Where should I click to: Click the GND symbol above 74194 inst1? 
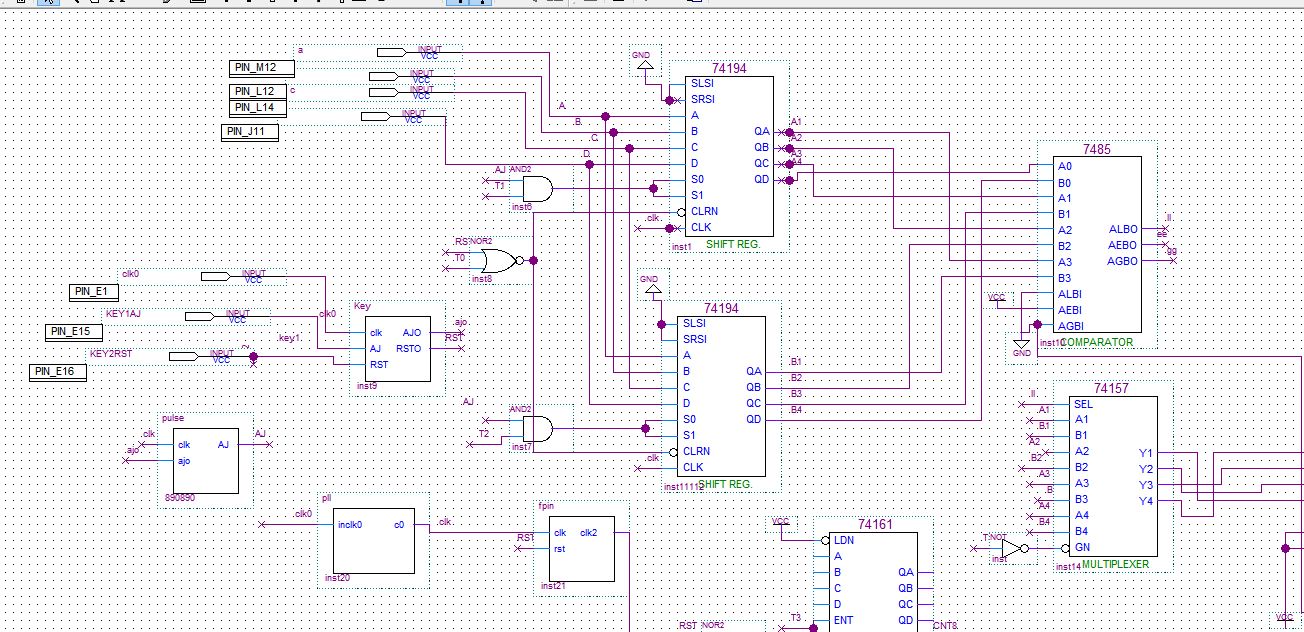point(644,65)
